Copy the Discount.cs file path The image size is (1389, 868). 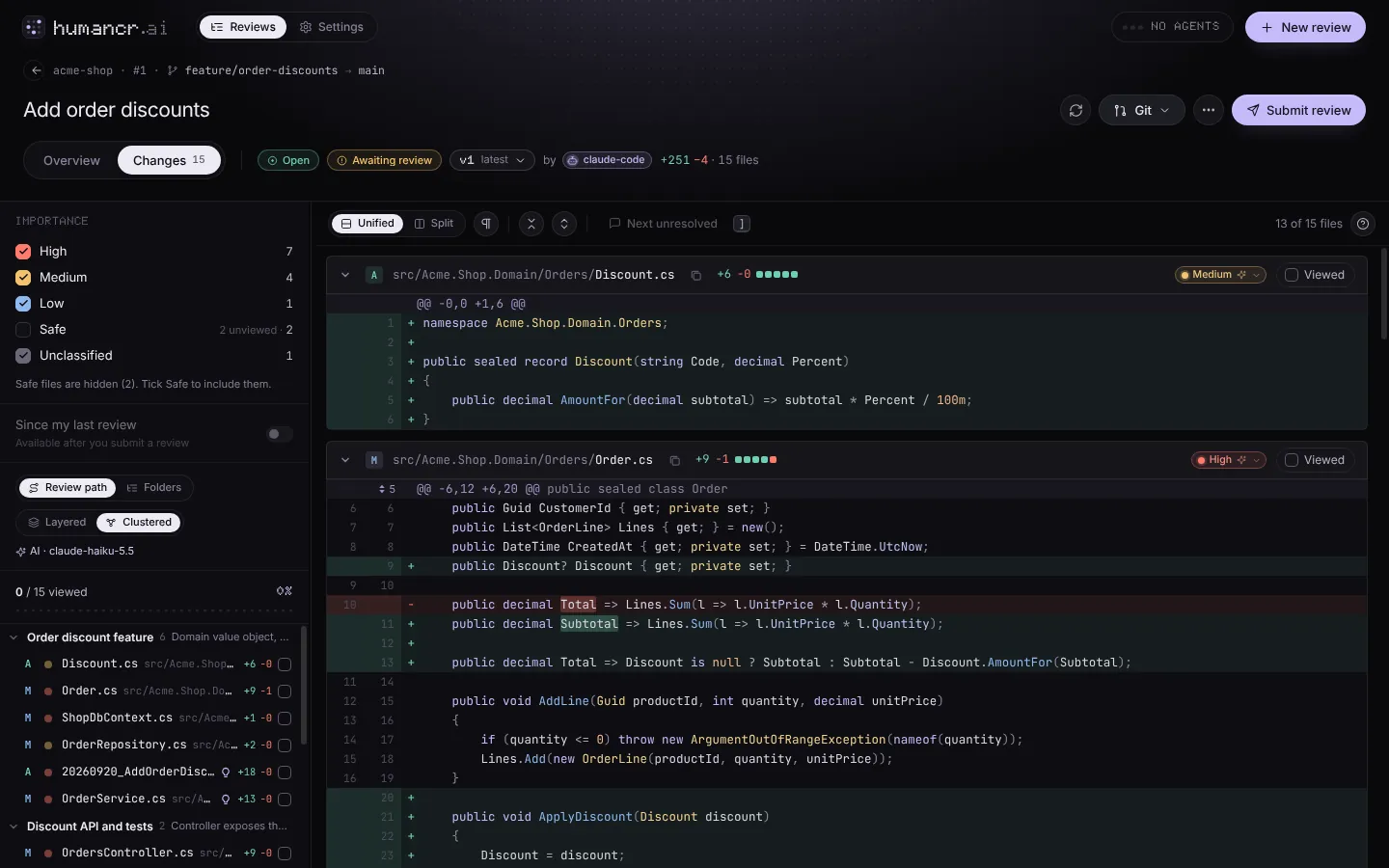695,275
